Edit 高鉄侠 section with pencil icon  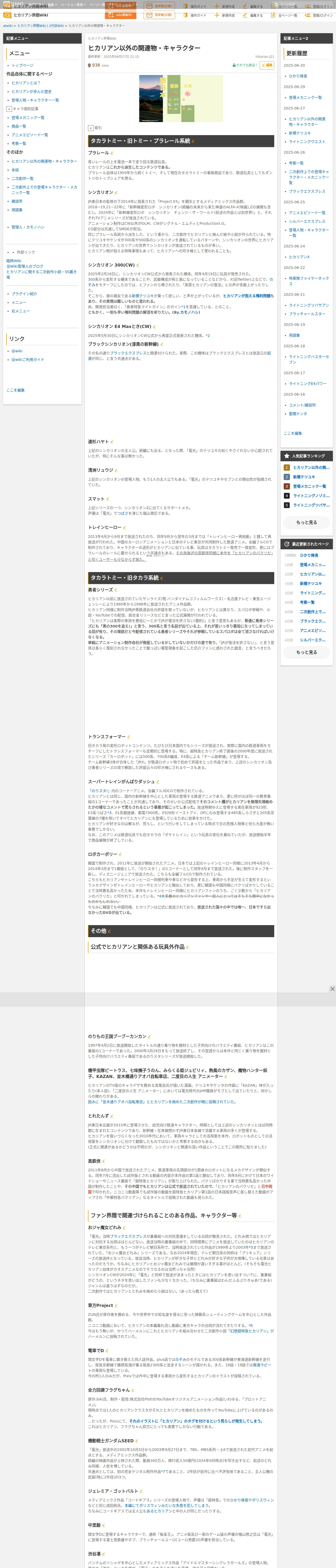pyautogui.click(x=104, y=1161)
